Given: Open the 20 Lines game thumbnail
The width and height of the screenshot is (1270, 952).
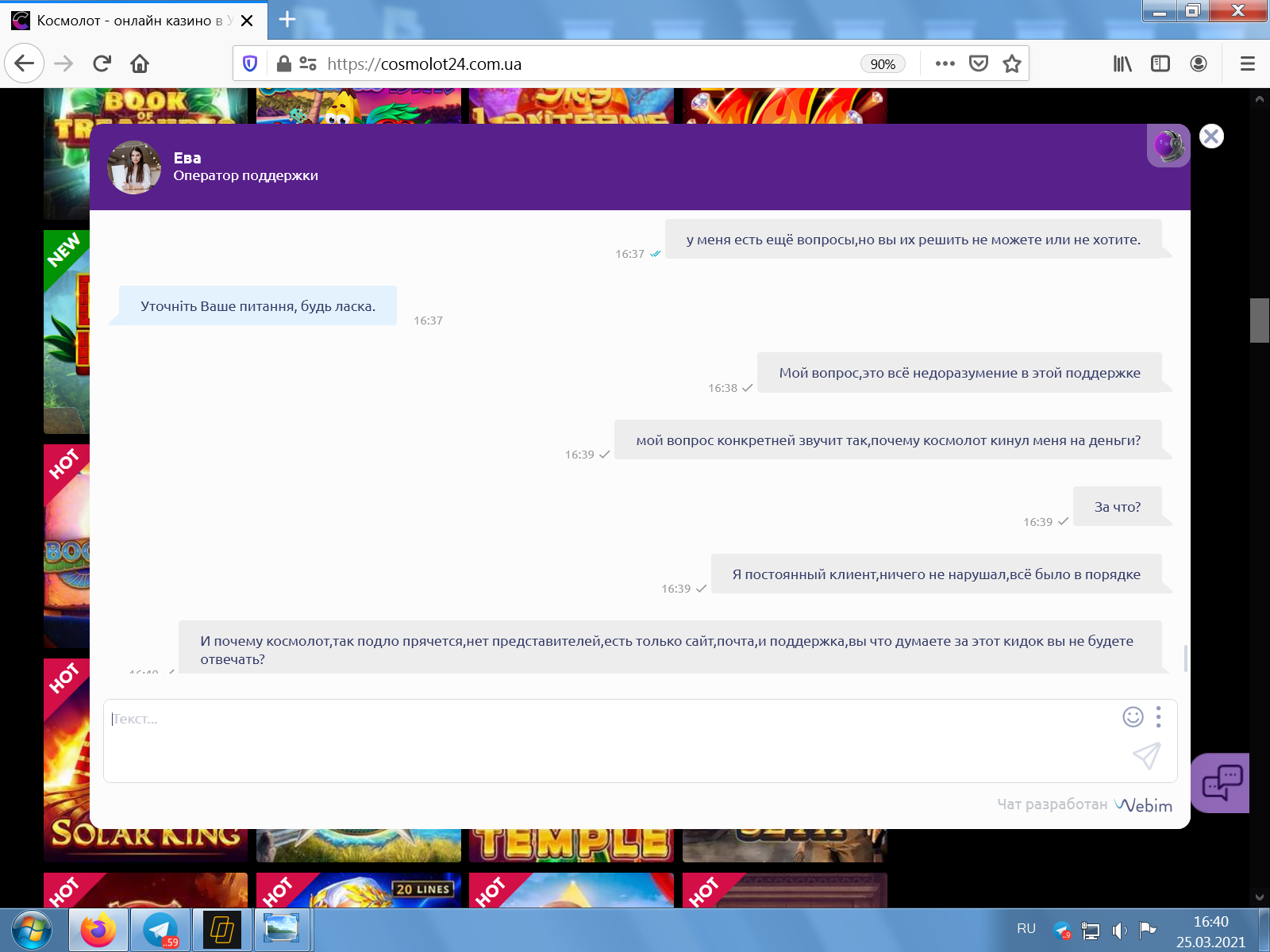Looking at the screenshot, I should pyautogui.click(x=359, y=889).
